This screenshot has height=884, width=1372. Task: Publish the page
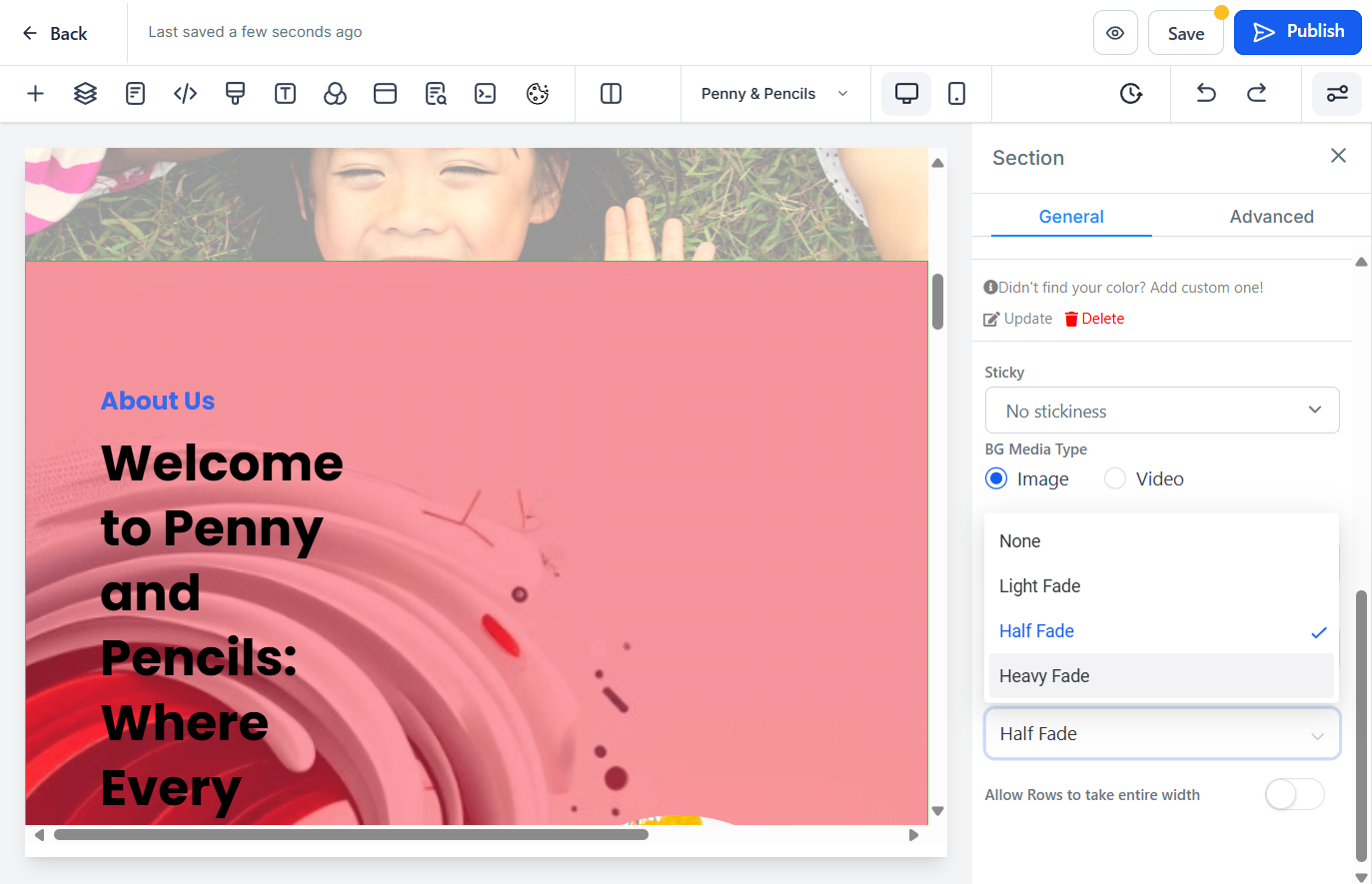coord(1298,32)
